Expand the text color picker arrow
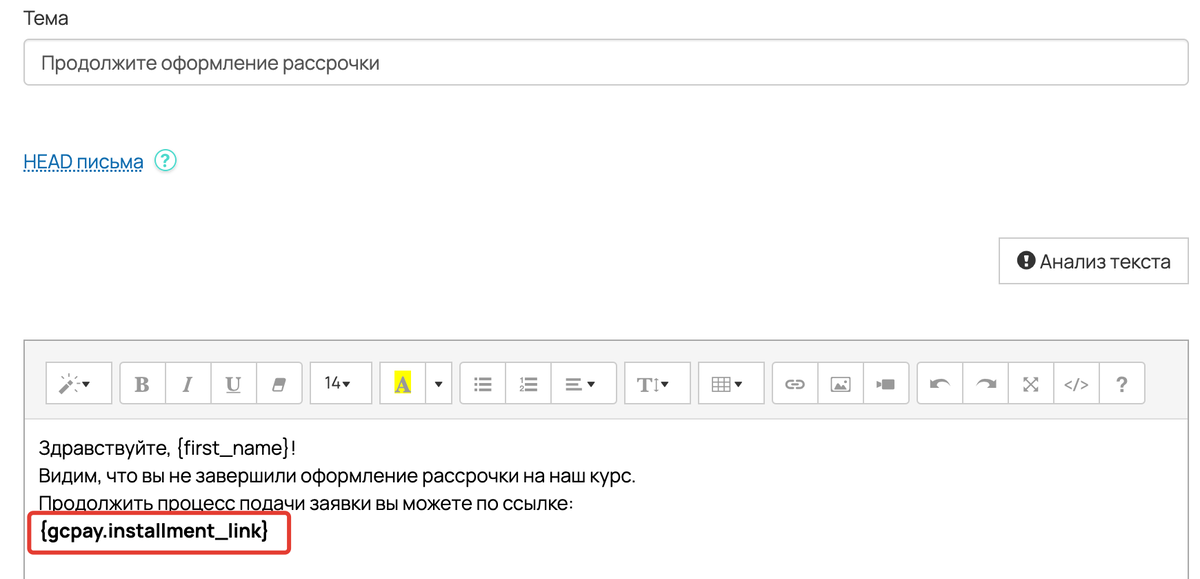Viewport: 1200px width, 579px height. pos(438,383)
